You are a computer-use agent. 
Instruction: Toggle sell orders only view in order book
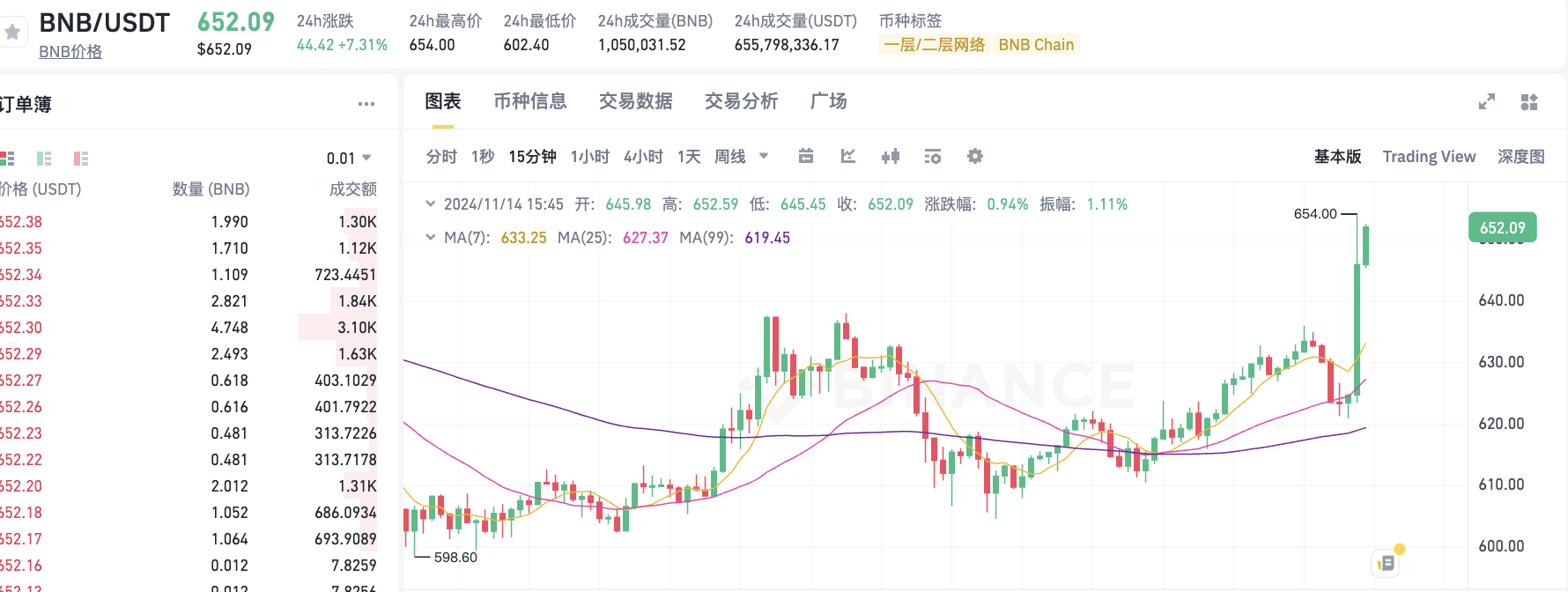81,159
